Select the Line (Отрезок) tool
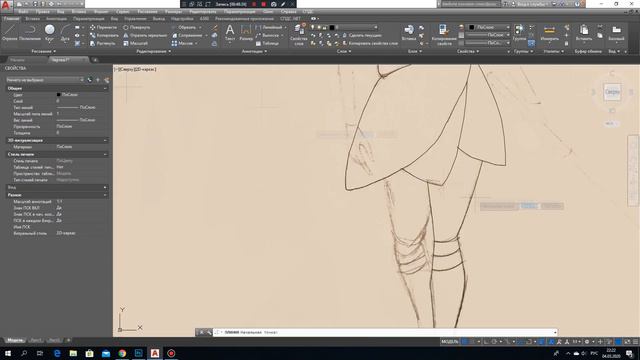 pyautogui.click(x=9, y=32)
